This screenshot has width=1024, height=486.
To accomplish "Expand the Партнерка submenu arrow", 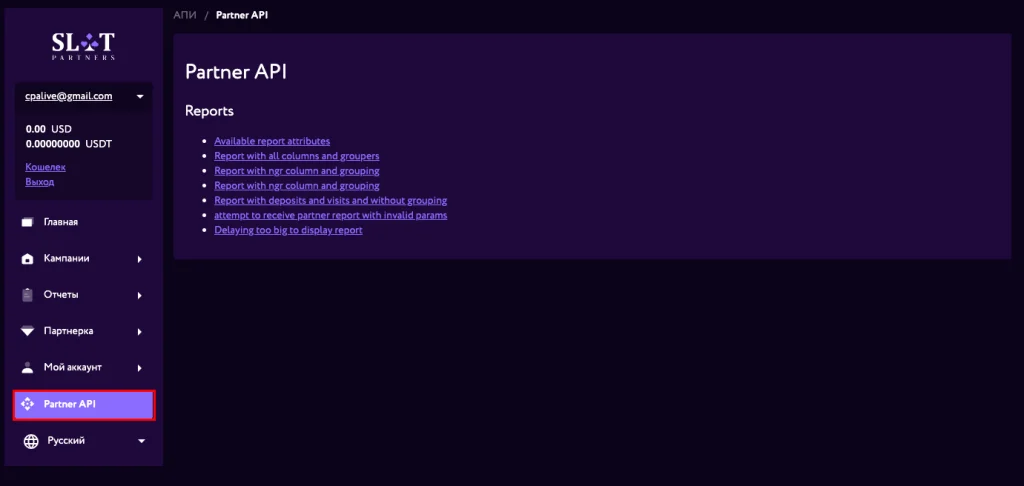I will [x=140, y=332].
